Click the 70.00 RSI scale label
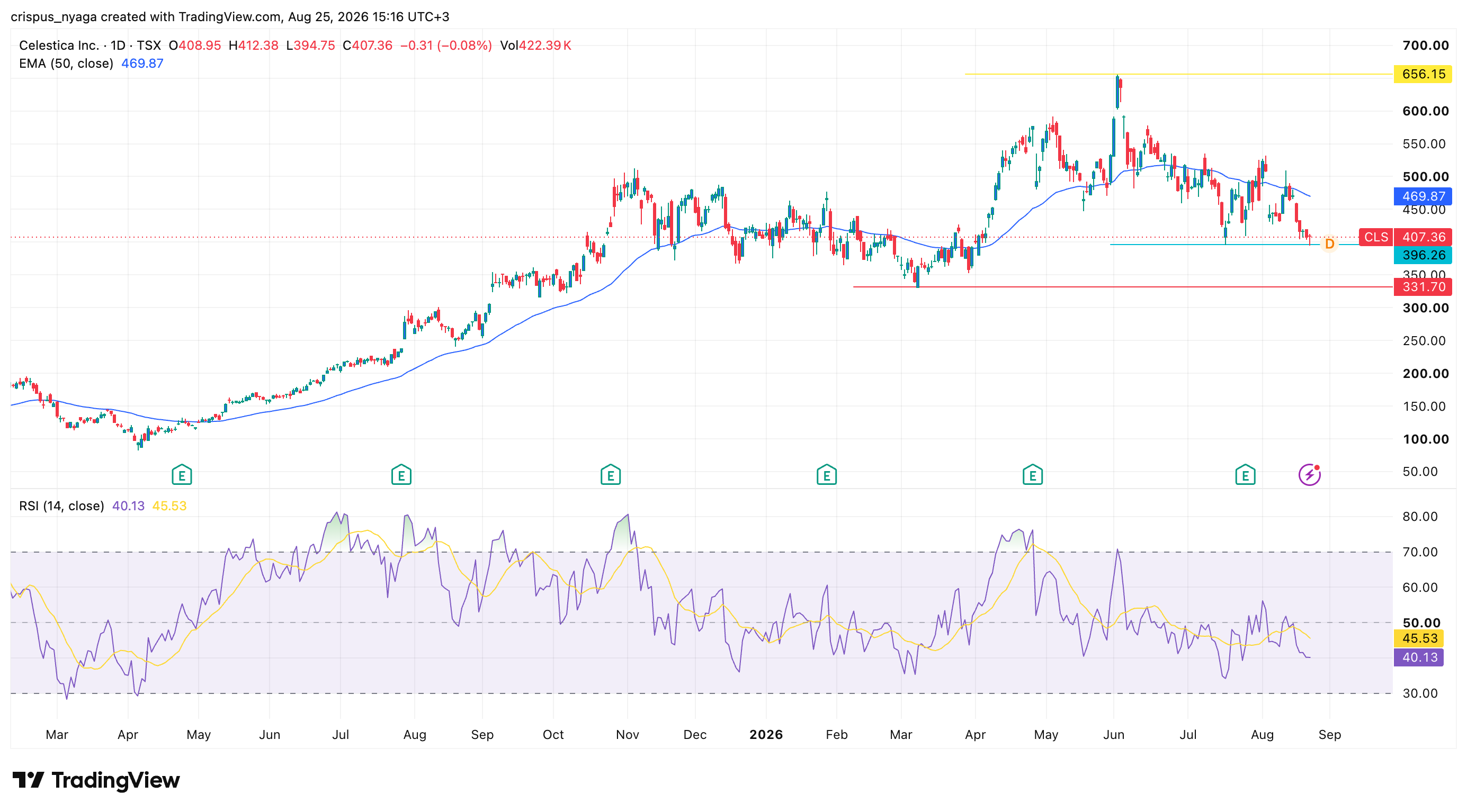Viewport: 1467px width, 812px height. pos(1420,552)
